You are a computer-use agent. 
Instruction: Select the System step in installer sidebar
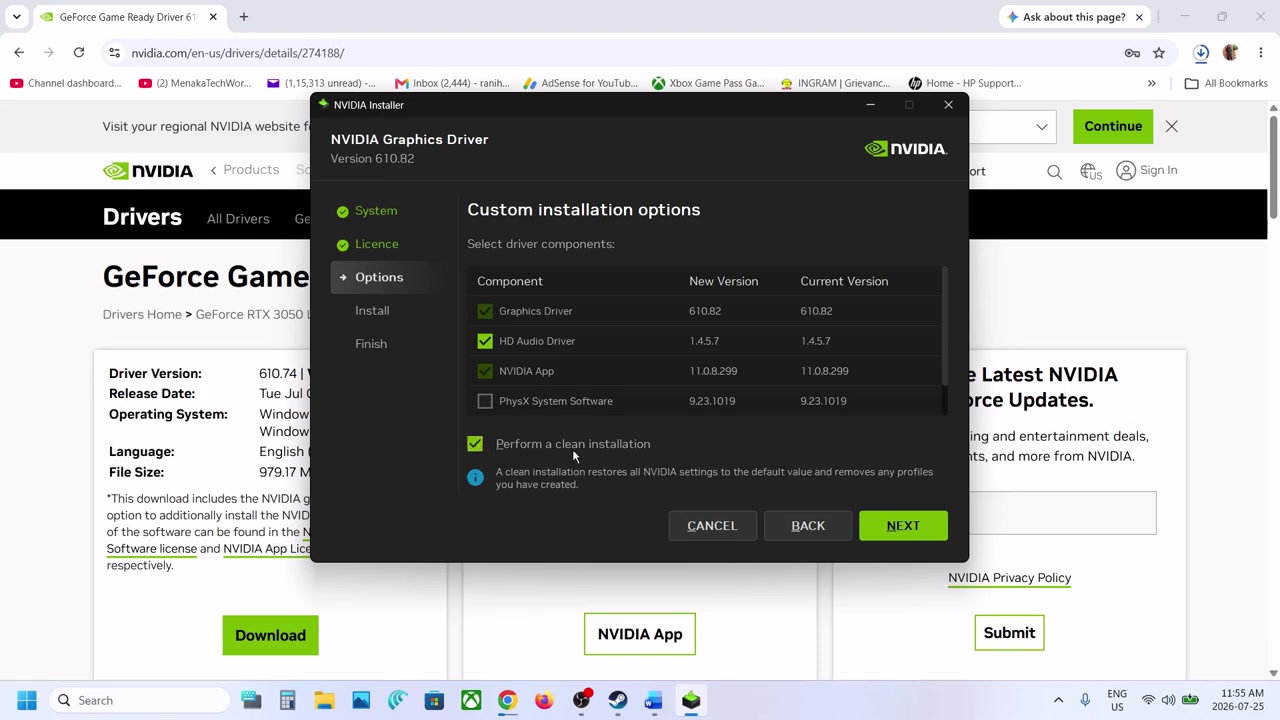click(x=376, y=211)
